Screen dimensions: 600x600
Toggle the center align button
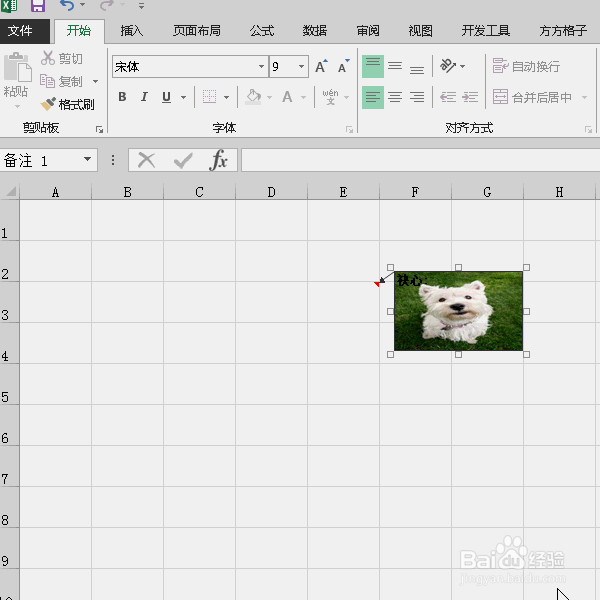pyautogui.click(x=395, y=97)
